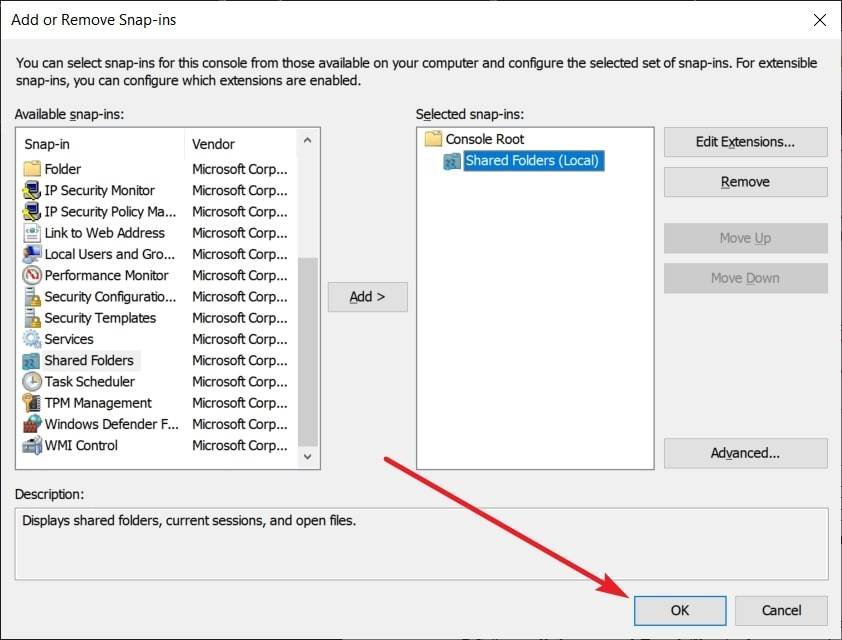Click the WMI Control icon
Image resolution: width=842 pixels, height=640 pixels.
31,446
